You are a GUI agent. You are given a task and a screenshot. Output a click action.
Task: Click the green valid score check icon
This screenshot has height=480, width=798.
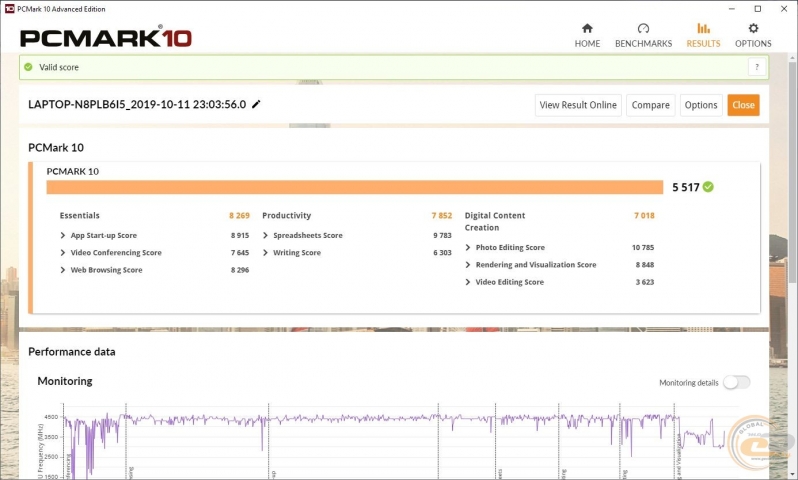coord(28,67)
